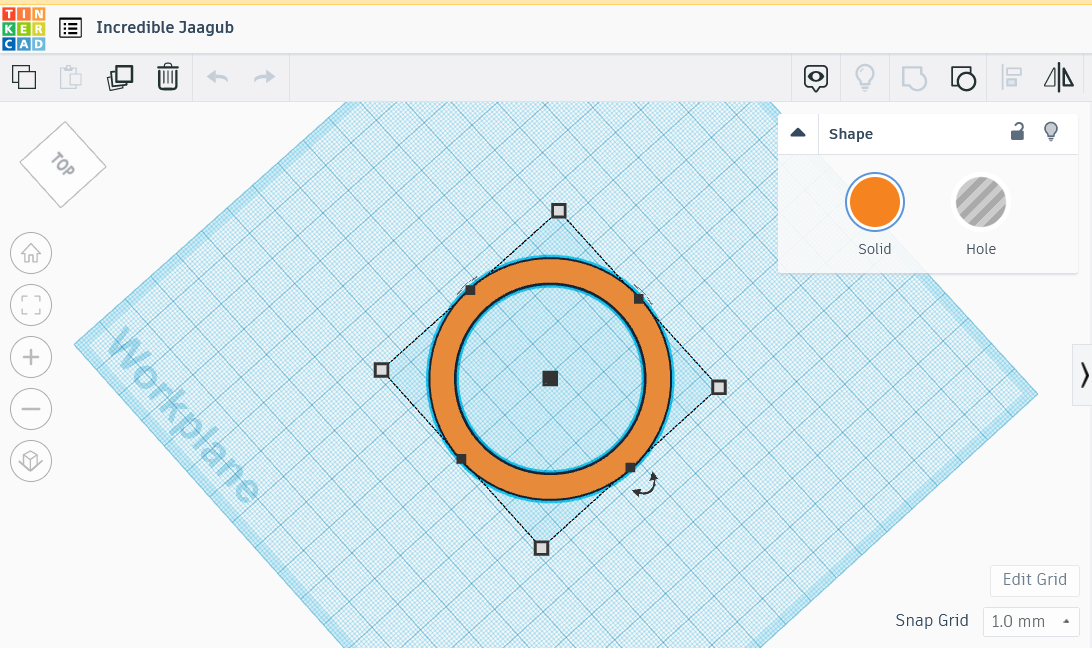The image size is (1092, 648).
Task: Click the left corner resize handle
Action: (x=381, y=370)
